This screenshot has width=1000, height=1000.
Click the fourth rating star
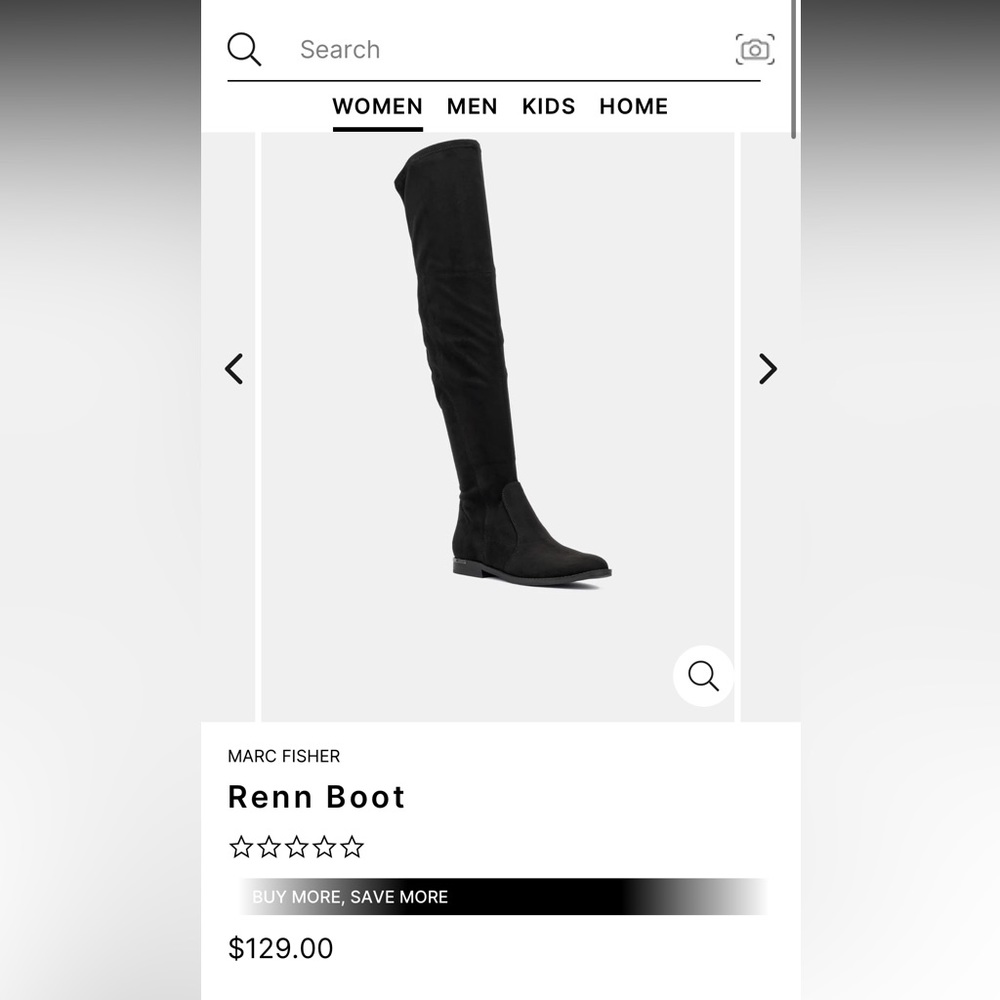(x=324, y=848)
